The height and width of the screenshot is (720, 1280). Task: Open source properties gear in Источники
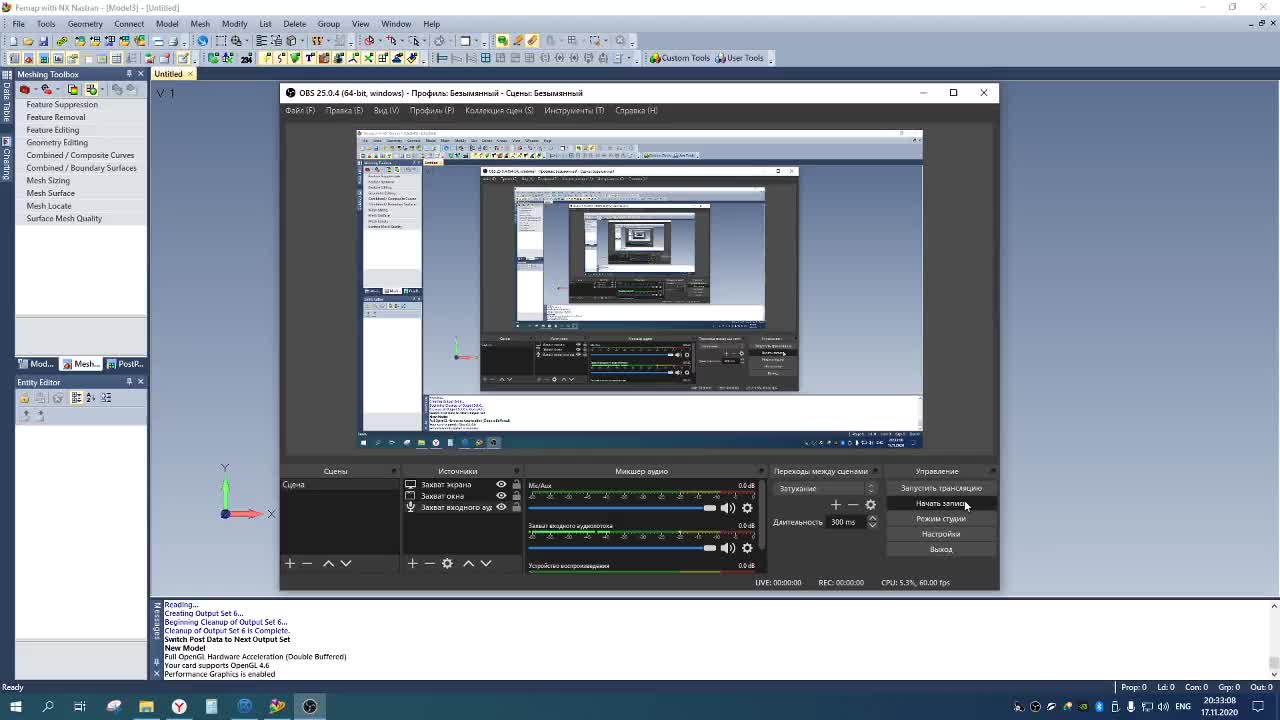point(447,563)
